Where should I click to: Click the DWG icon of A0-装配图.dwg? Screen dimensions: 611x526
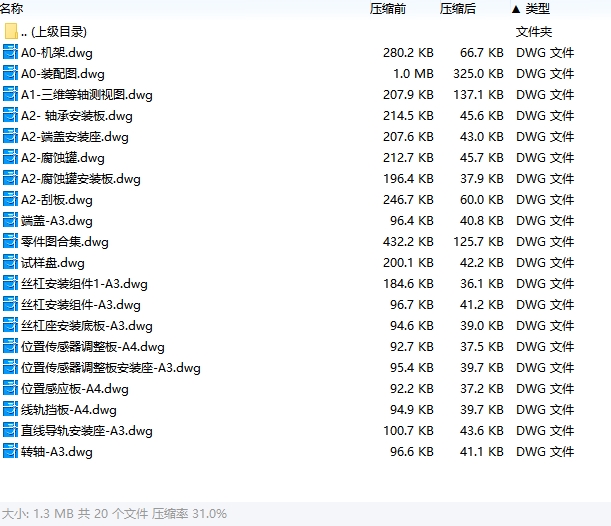tap(10, 73)
